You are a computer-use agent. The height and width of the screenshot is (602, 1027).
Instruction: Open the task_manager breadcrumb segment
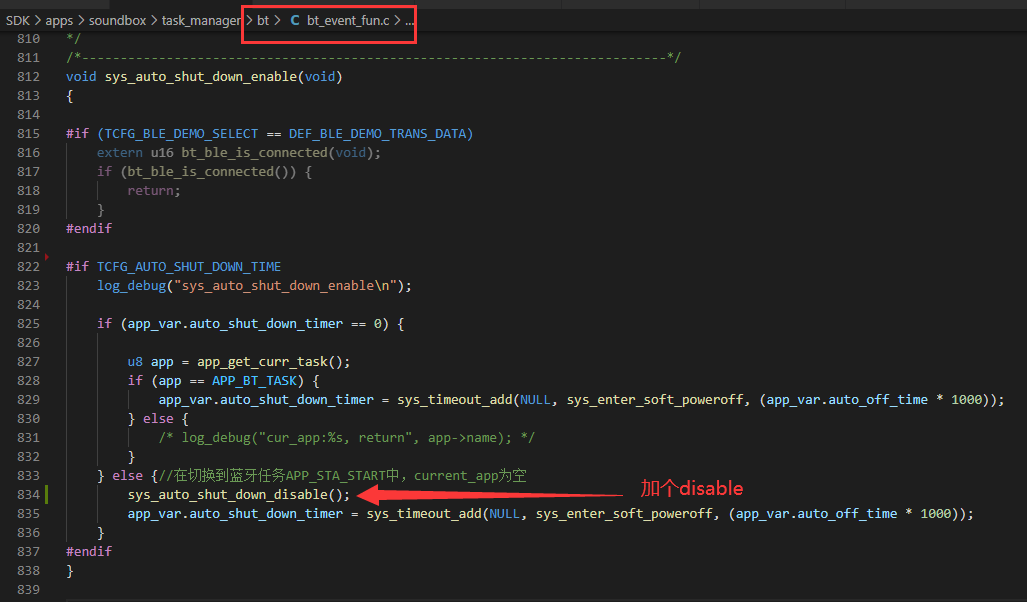pos(201,20)
